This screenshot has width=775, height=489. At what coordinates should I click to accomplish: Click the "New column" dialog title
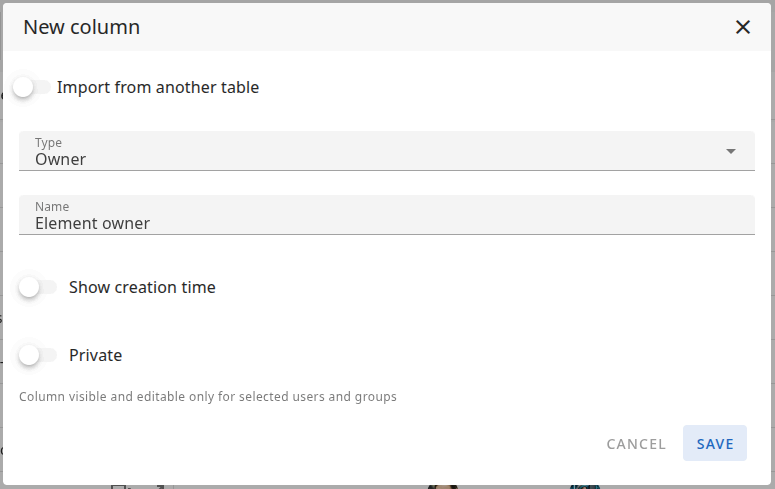(x=82, y=27)
